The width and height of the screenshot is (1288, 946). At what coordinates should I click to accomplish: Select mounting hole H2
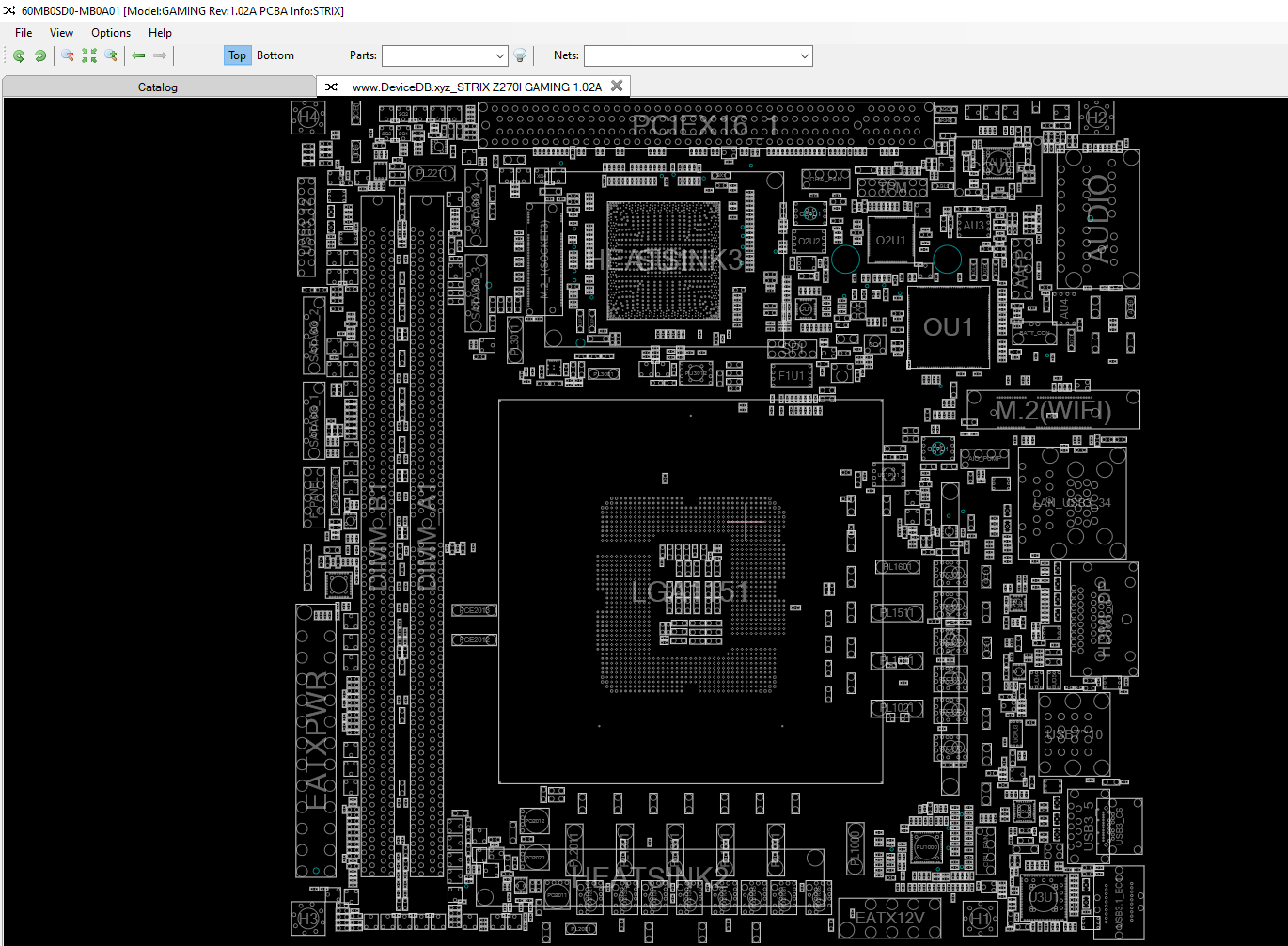(x=1097, y=118)
